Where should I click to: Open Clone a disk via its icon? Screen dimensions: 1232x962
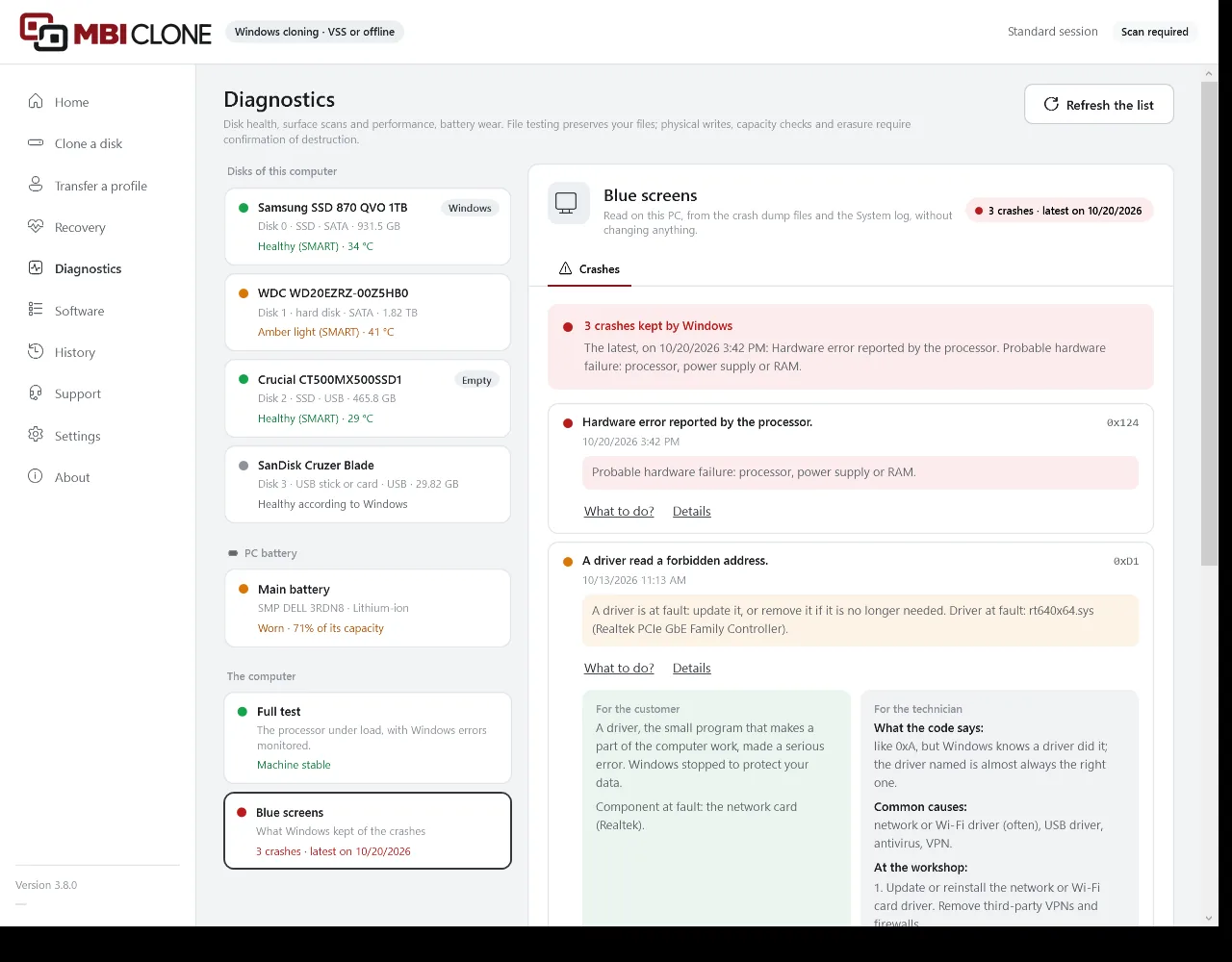click(x=36, y=142)
